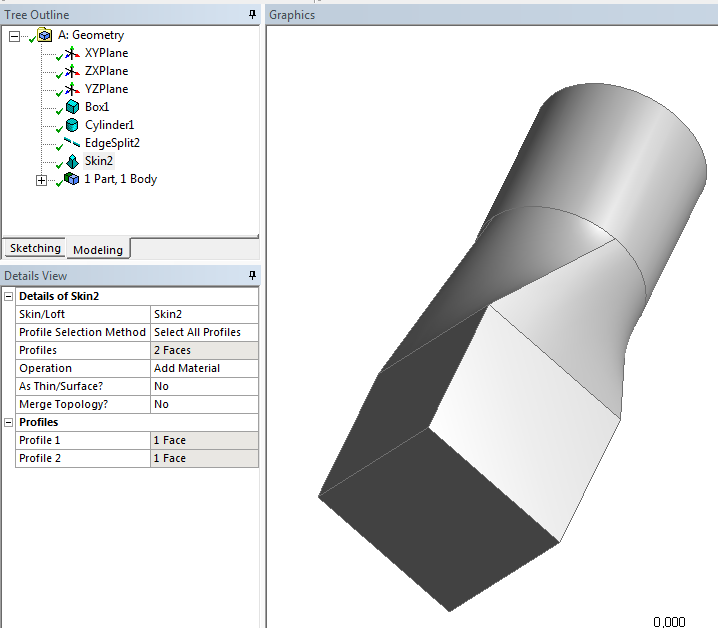Select Box1 in the tree outline

click(x=97, y=107)
